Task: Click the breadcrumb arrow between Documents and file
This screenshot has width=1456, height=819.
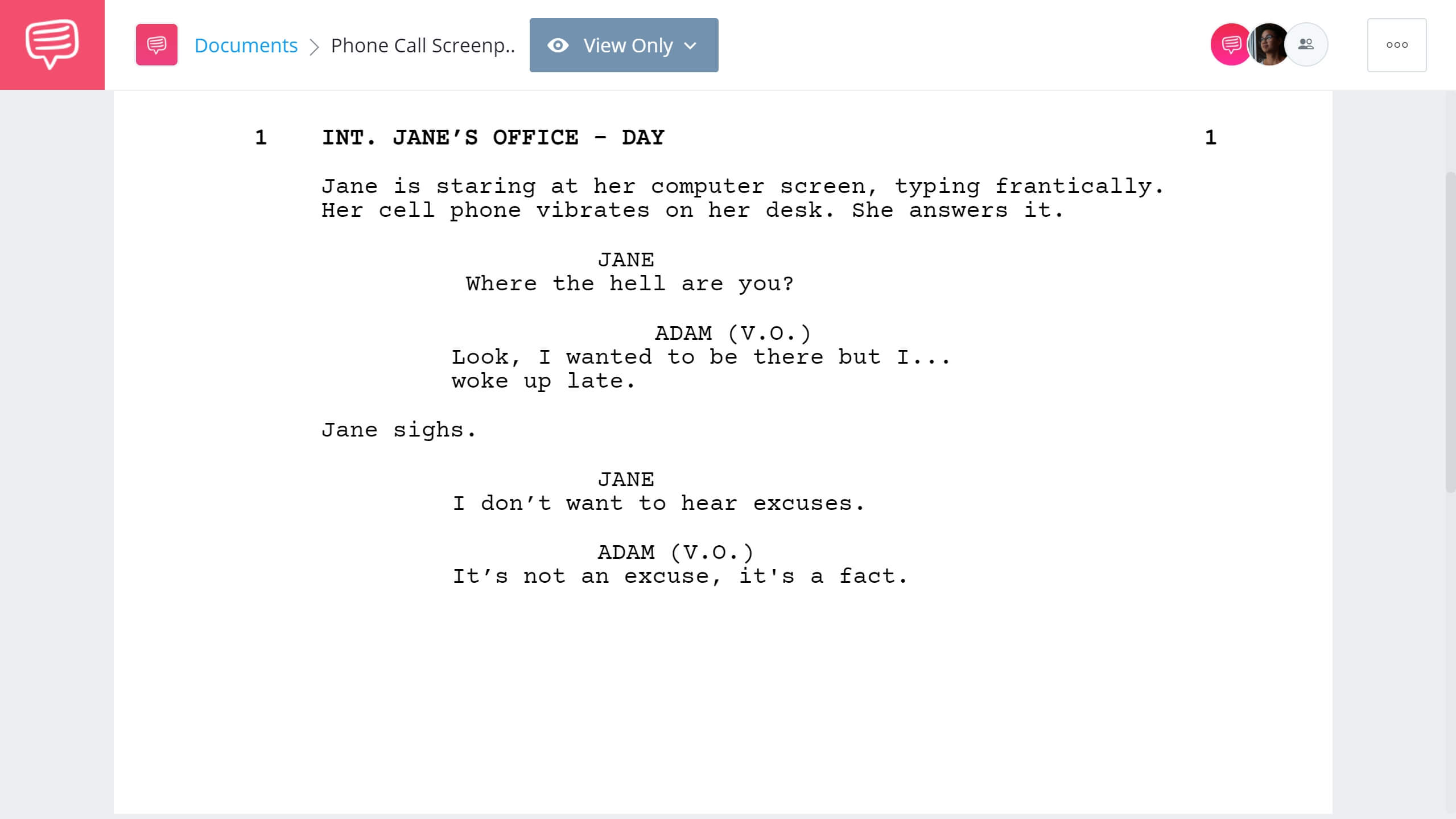Action: (x=315, y=45)
